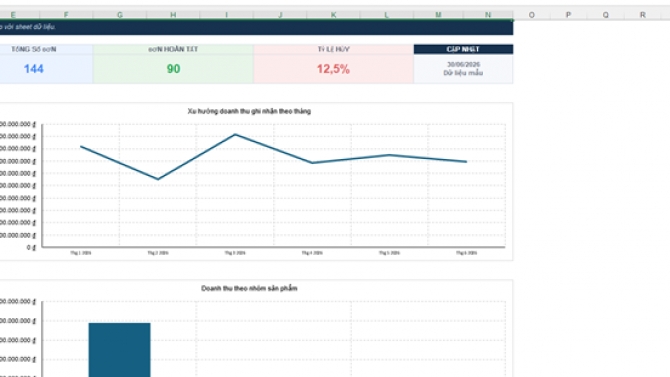Select column F header
The height and width of the screenshot is (377, 670).
pos(66,15)
